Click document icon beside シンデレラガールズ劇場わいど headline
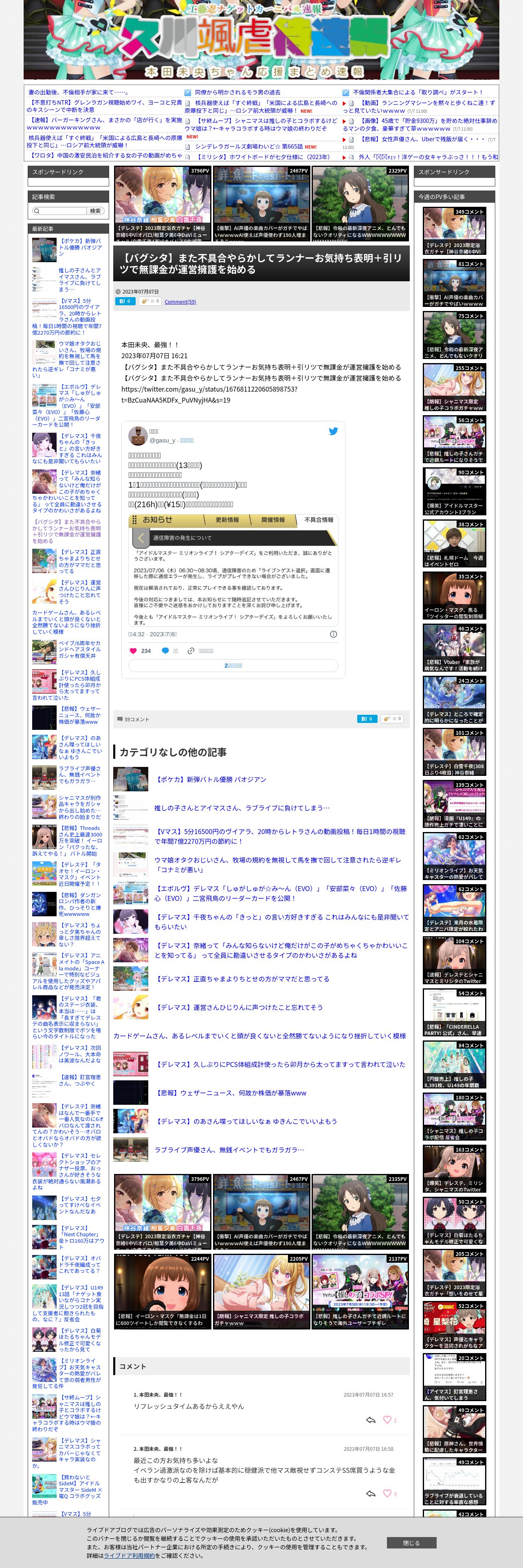This screenshot has height=1568, width=523. click(188, 147)
